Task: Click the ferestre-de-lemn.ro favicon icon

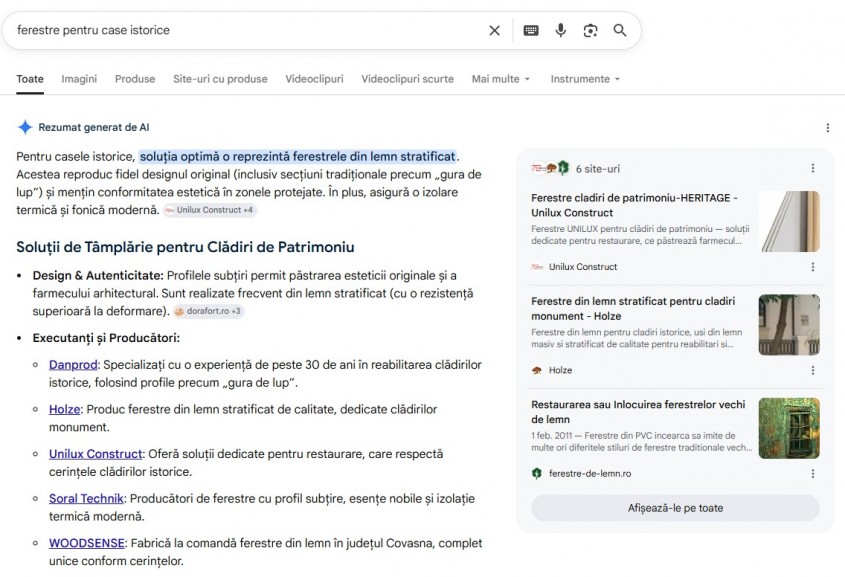Action: click(537, 474)
